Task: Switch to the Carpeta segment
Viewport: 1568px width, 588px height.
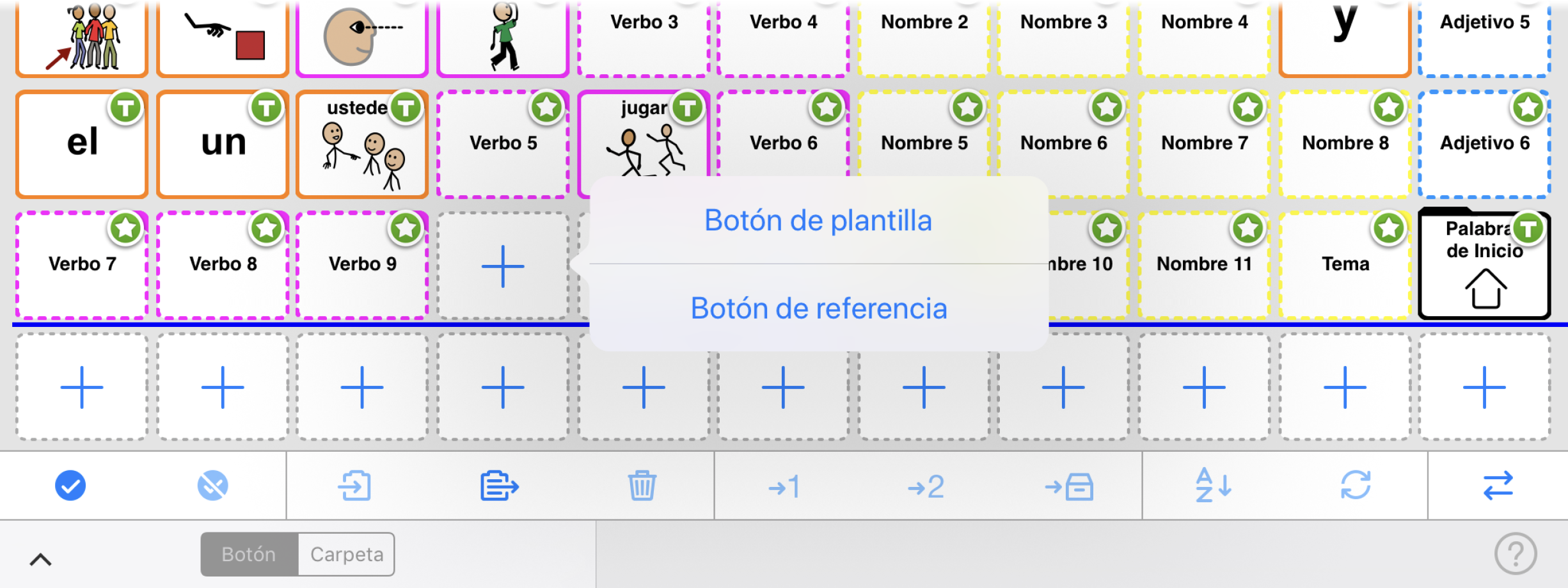Action: pos(346,554)
